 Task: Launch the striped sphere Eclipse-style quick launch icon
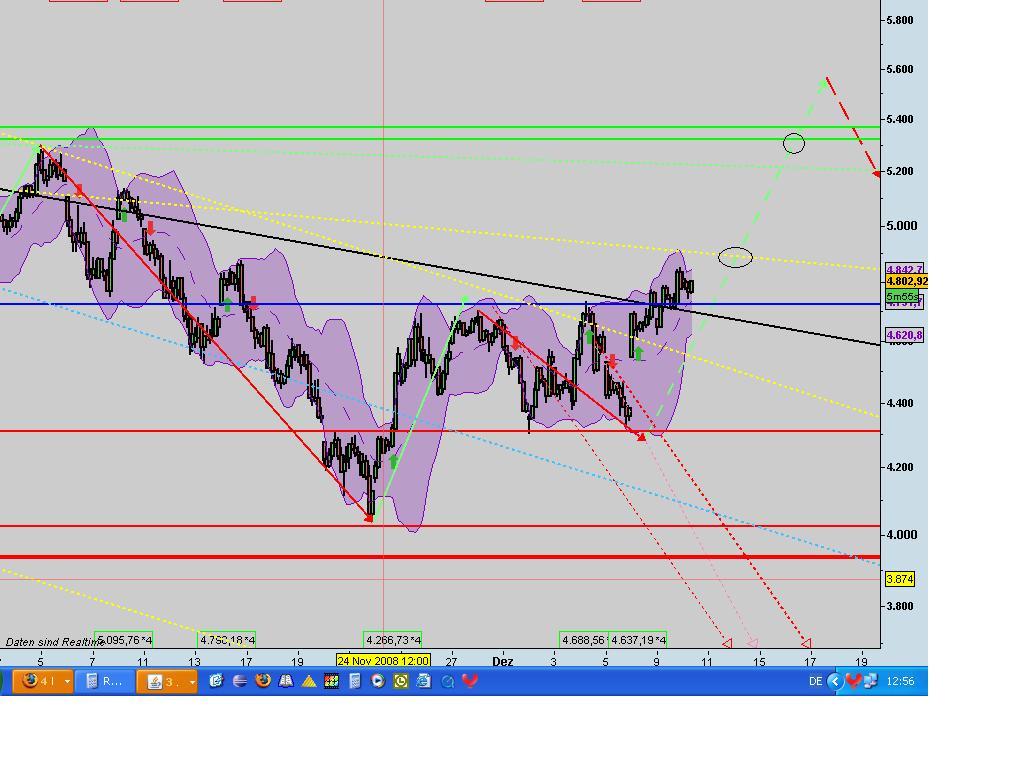(240, 681)
